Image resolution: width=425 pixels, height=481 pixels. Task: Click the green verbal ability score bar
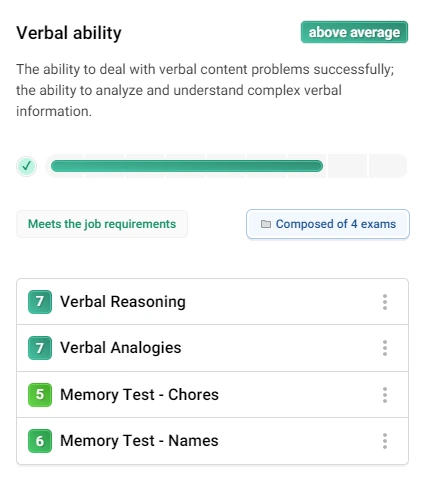(187, 166)
